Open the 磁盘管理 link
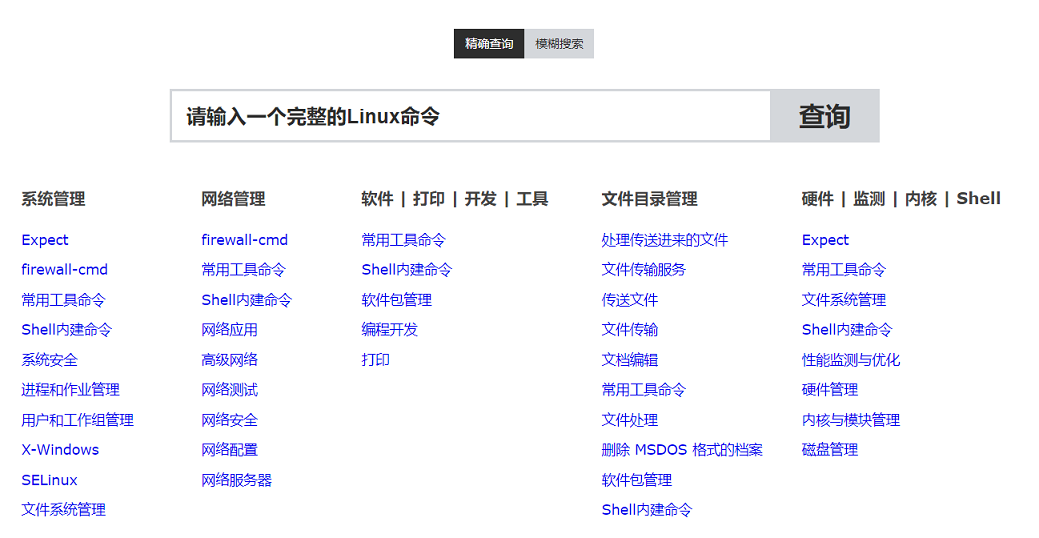Viewport: 1039px width, 538px height. point(829,450)
